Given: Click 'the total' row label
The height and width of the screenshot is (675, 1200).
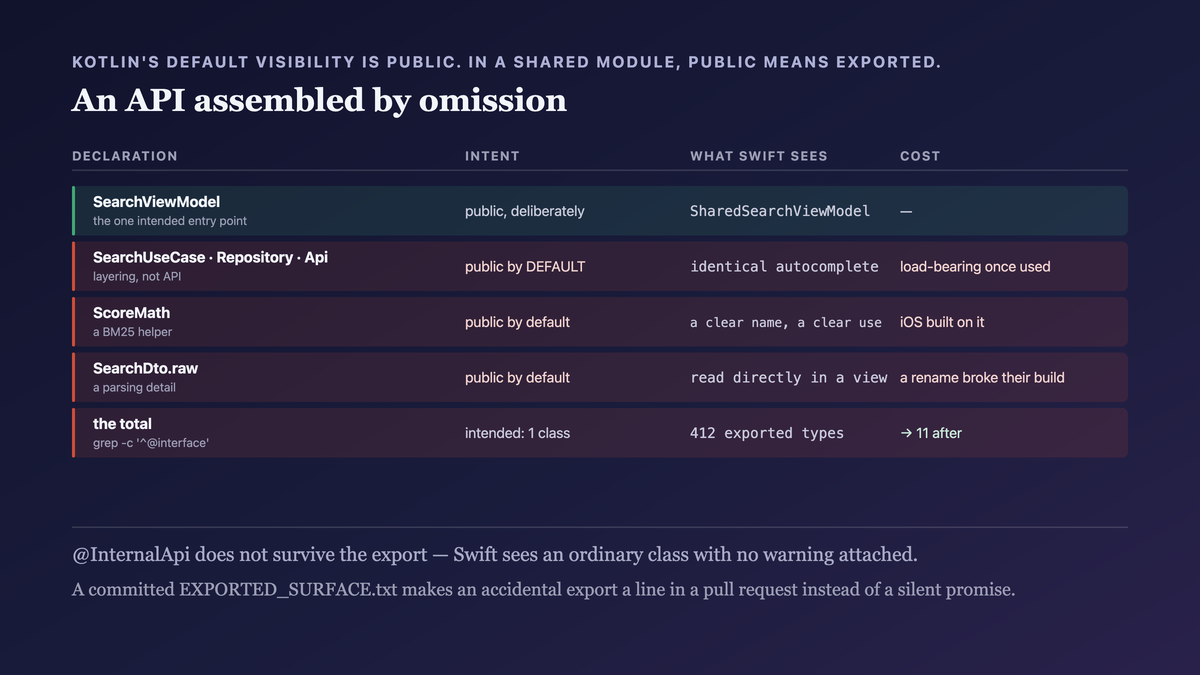Looking at the screenshot, I should 122,424.
